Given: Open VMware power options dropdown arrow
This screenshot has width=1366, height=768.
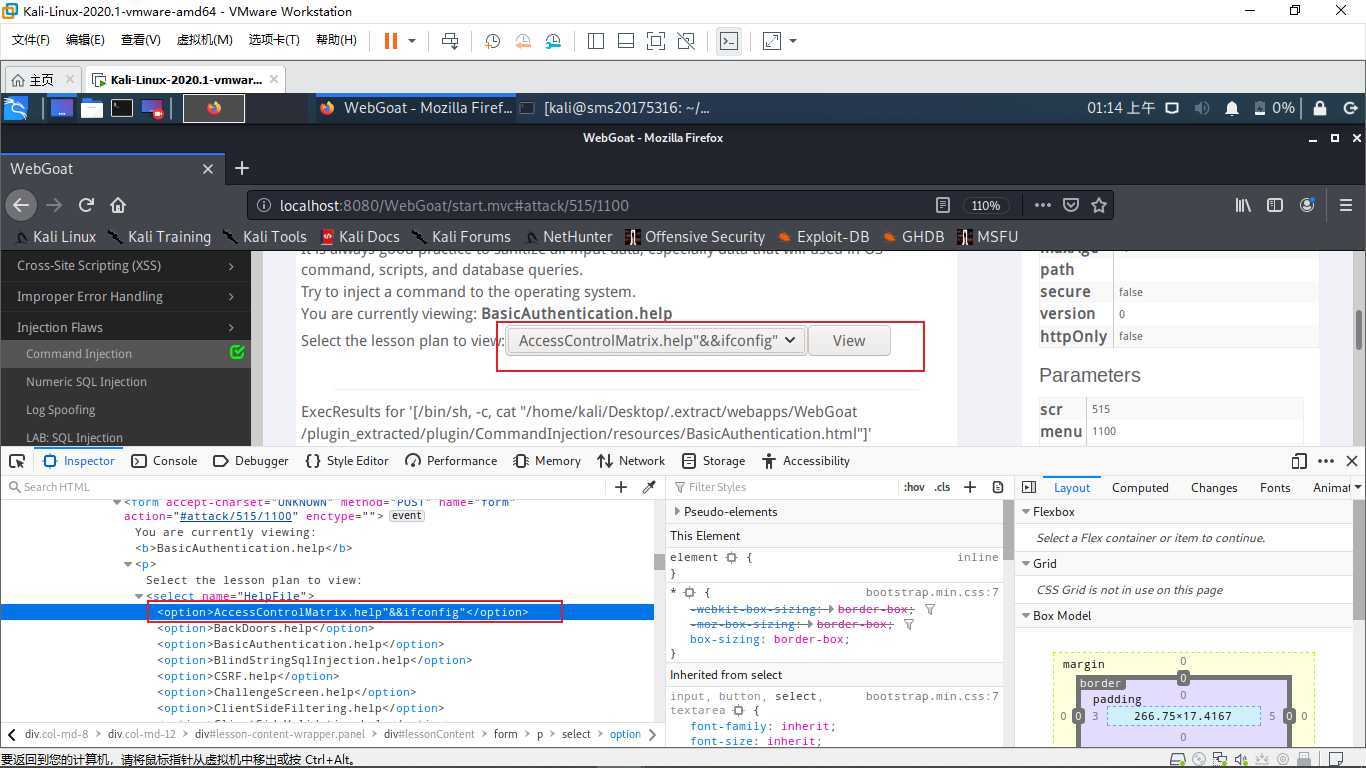Looking at the screenshot, I should pos(412,41).
